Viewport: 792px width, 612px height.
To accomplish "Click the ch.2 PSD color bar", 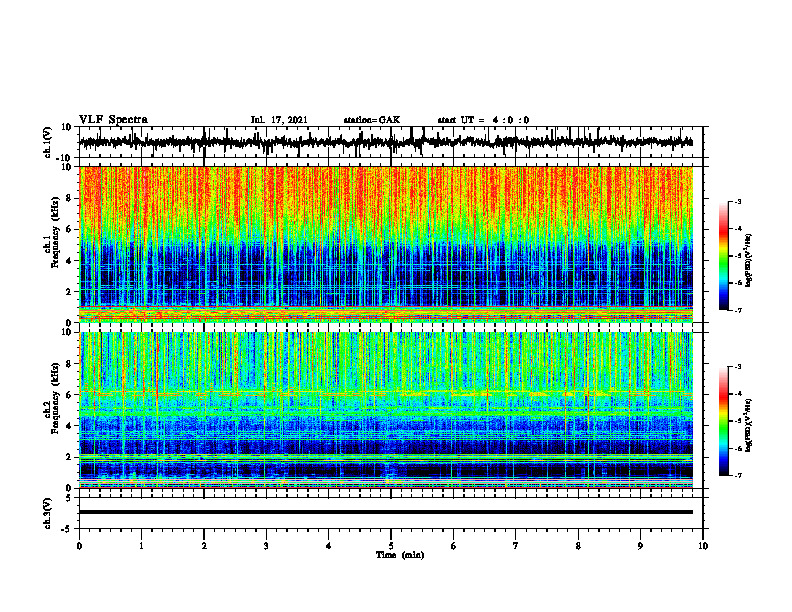I will pos(724,421).
